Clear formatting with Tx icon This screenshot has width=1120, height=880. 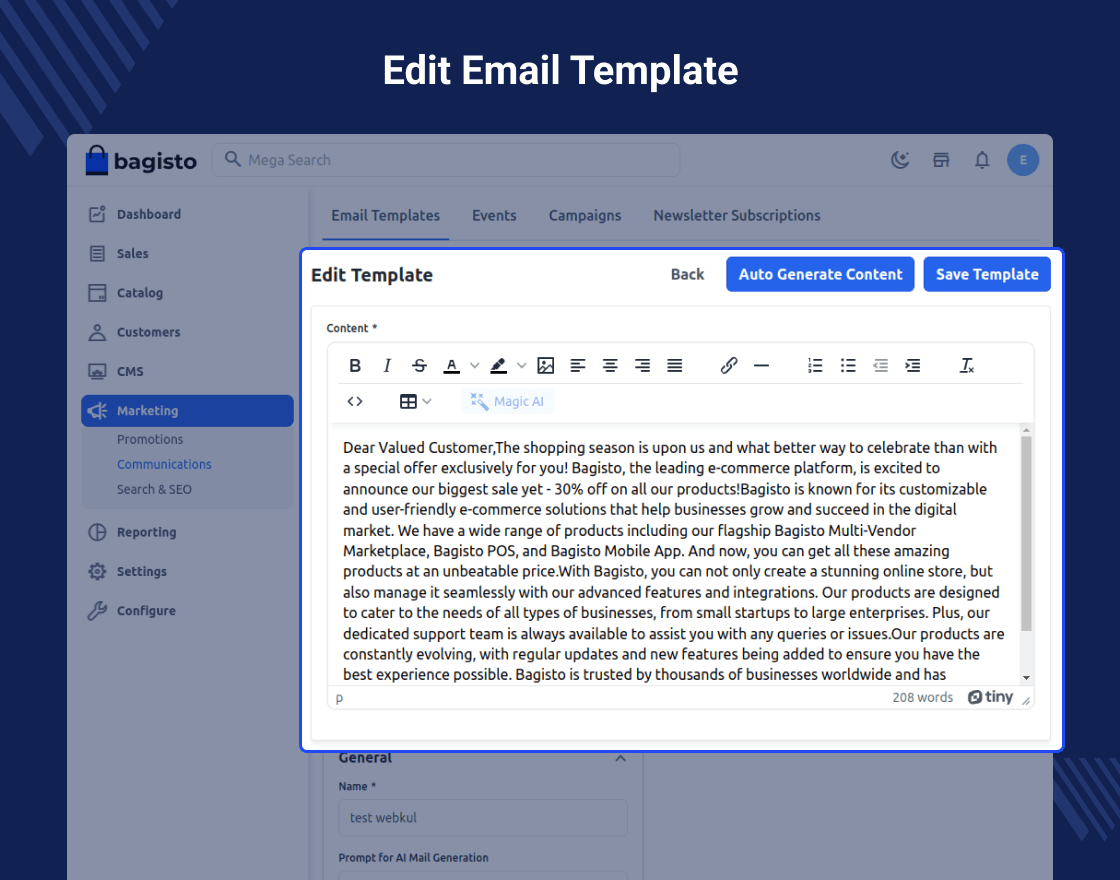coord(966,366)
